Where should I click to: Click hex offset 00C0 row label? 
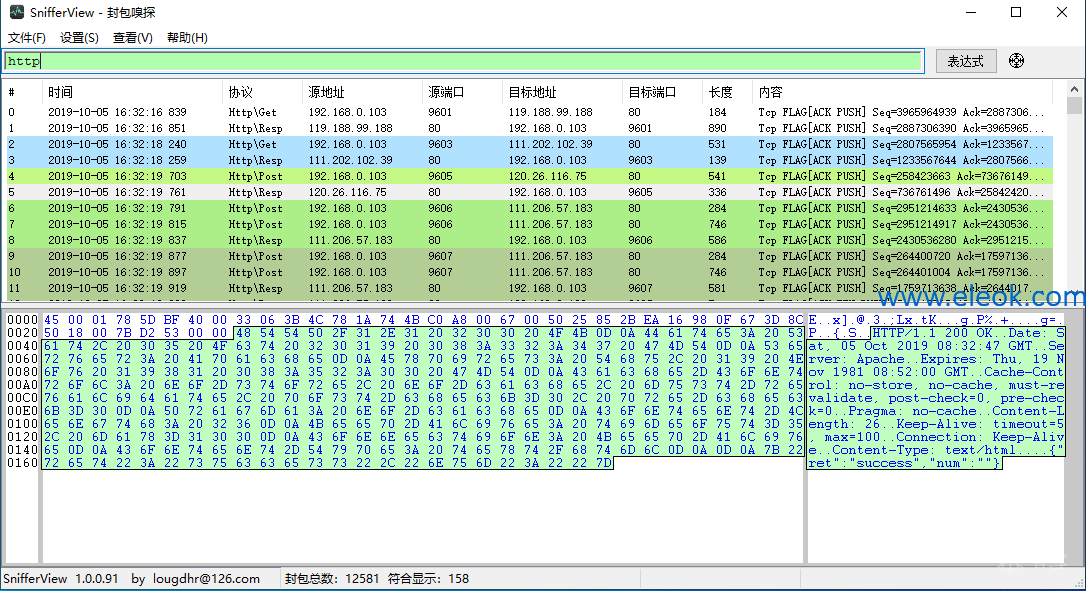pyautogui.click(x=22, y=398)
